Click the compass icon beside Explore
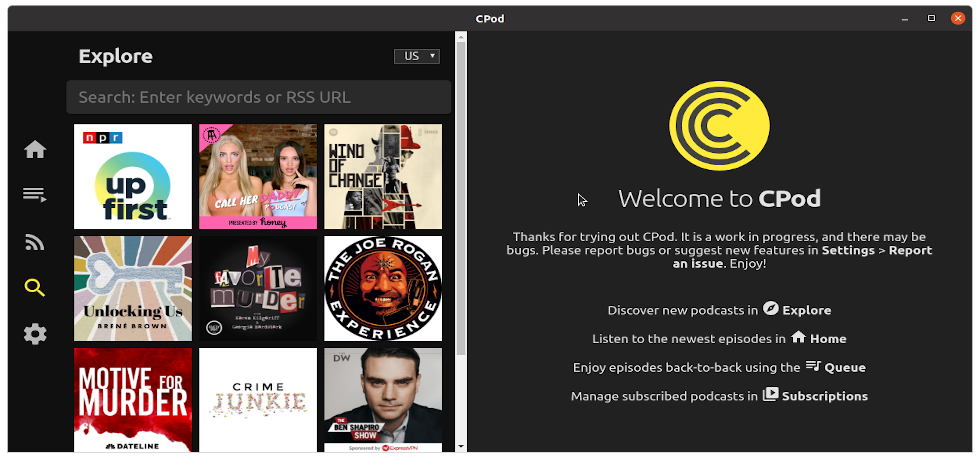This screenshot has height=459, width=980. 771,308
